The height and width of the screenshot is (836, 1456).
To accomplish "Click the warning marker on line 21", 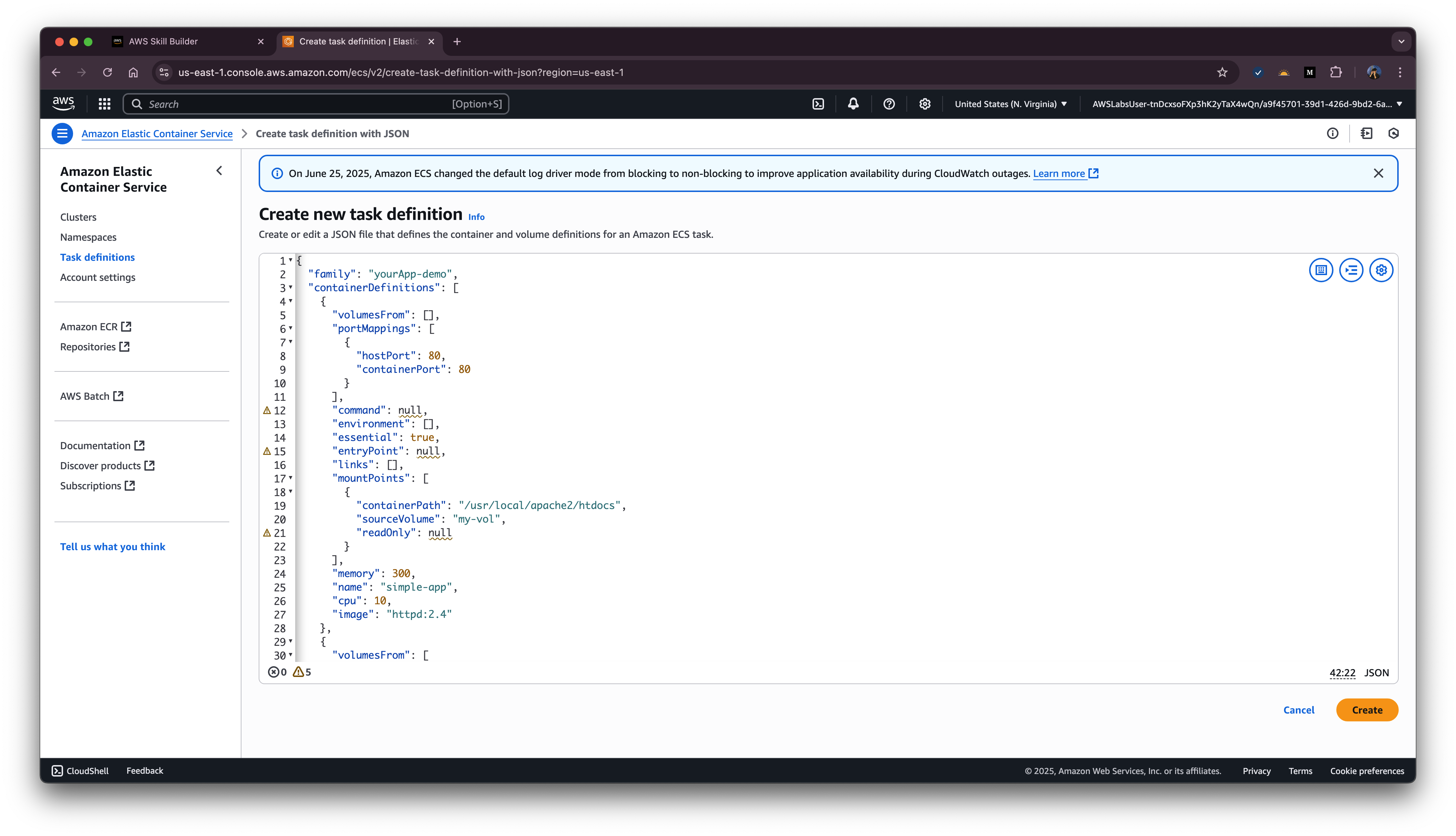I will [267, 533].
